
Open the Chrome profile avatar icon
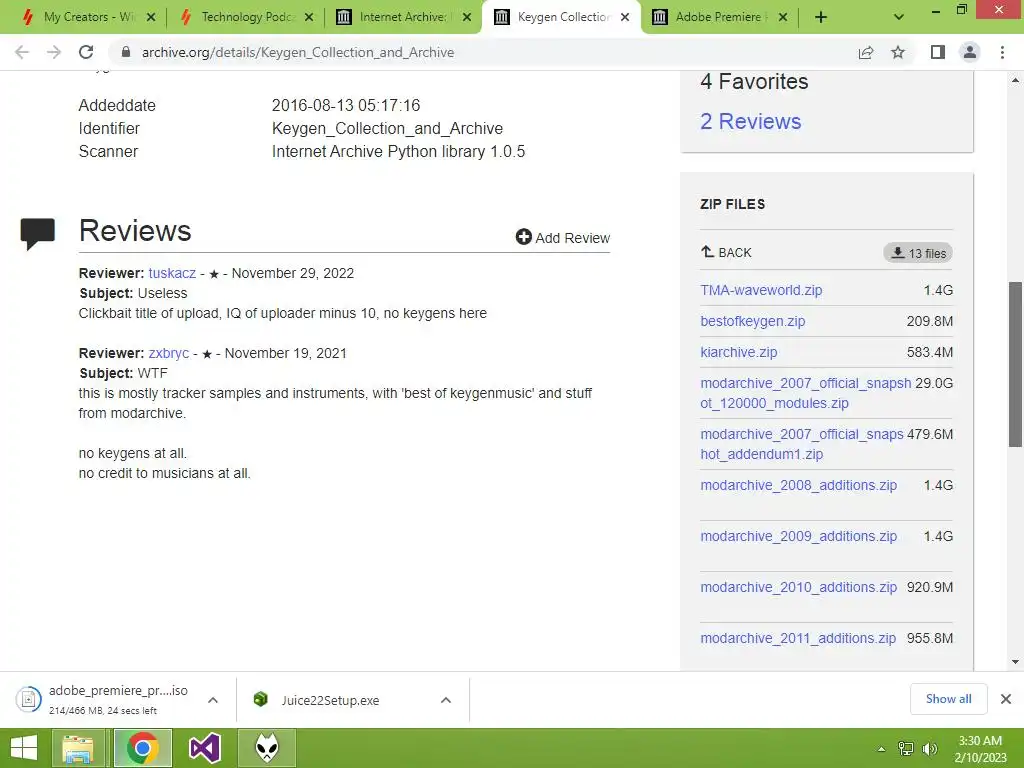[970, 52]
